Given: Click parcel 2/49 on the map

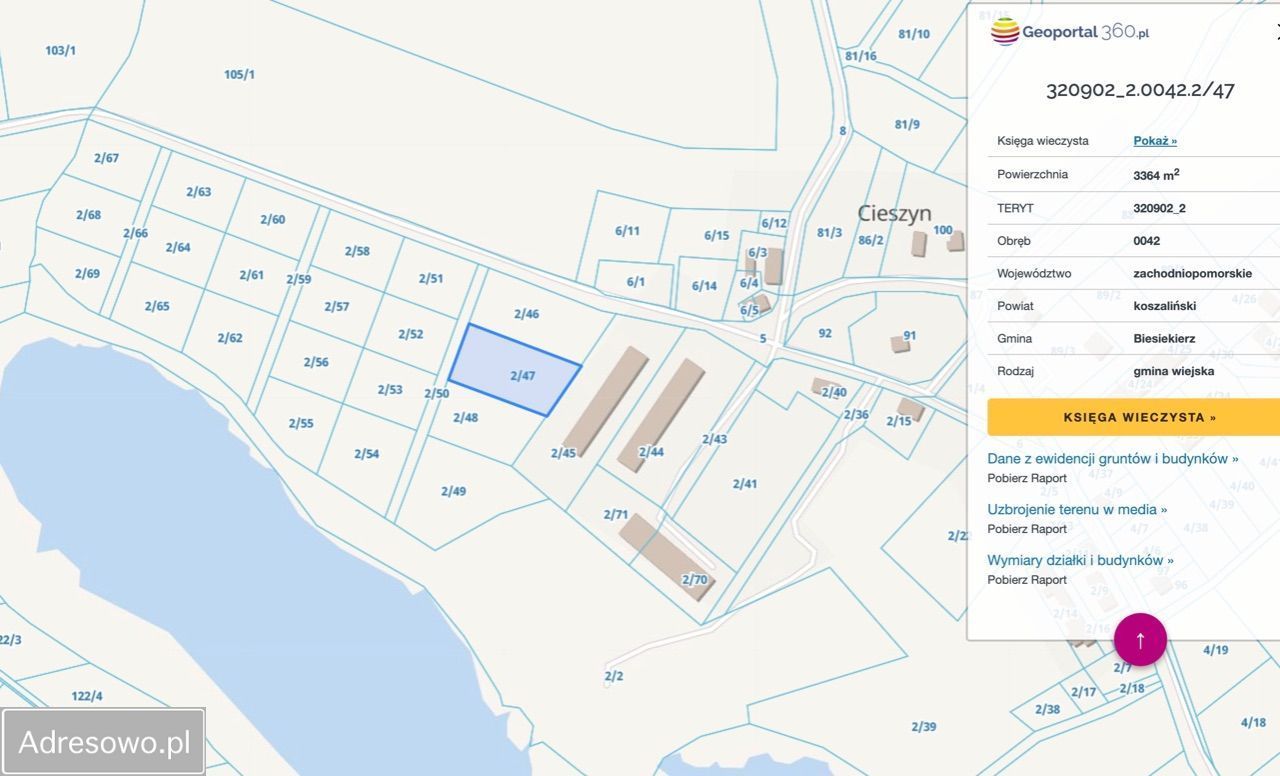Looking at the screenshot, I should point(453,491).
